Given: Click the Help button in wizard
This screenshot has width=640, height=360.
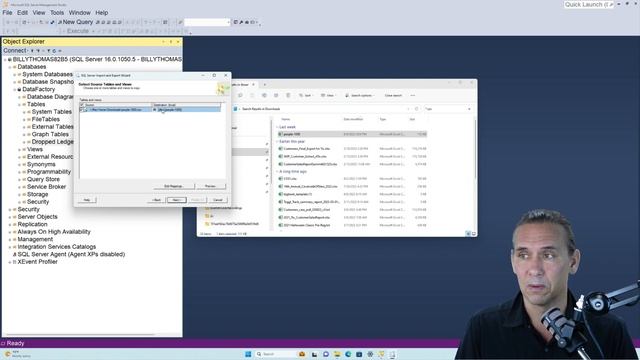Looking at the screenshot, I should click(87, 200).
